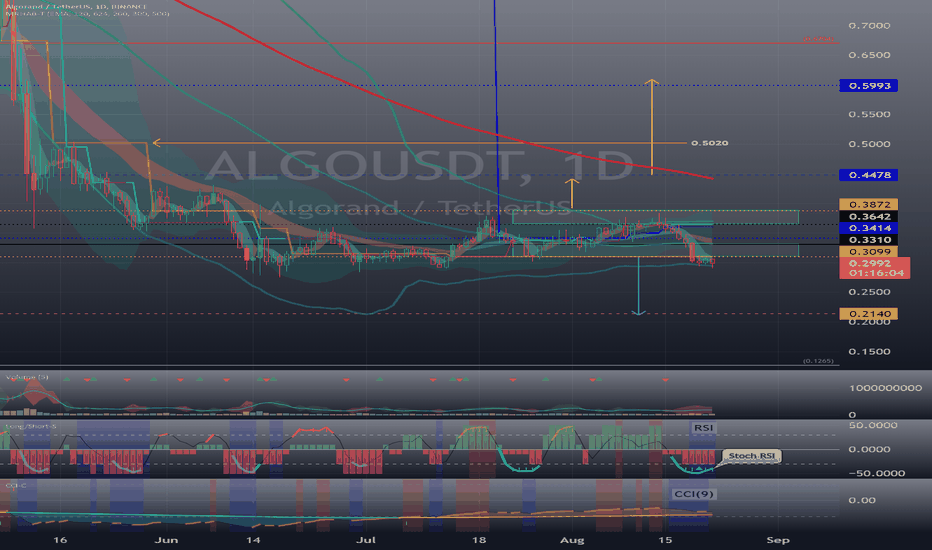Click the Jul date on time axis

click(366, 540)
